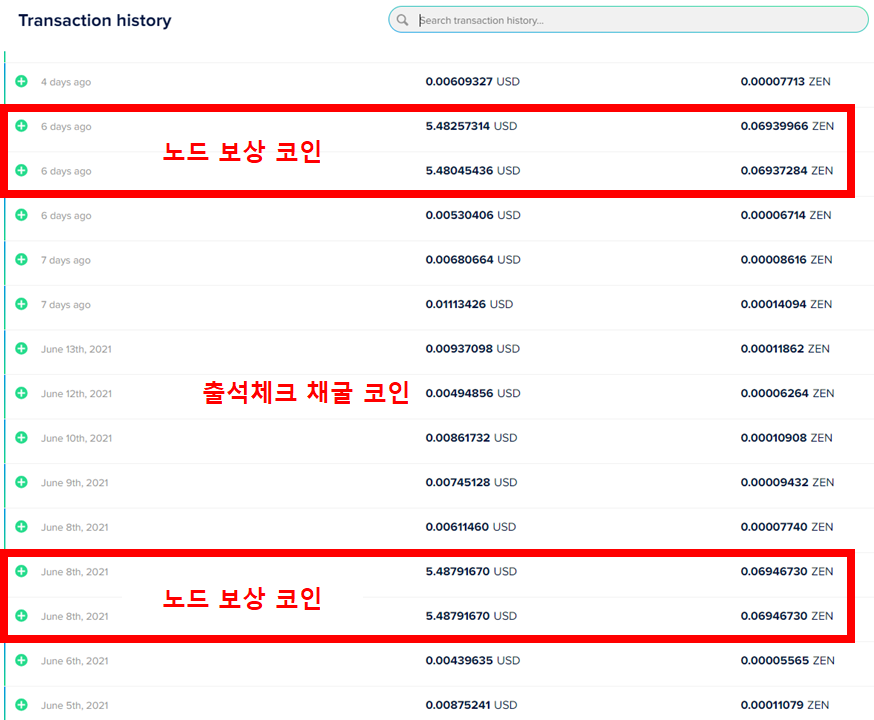
Task: Click the amount 0.00745128 USD
Action: (x=472, y=483)
